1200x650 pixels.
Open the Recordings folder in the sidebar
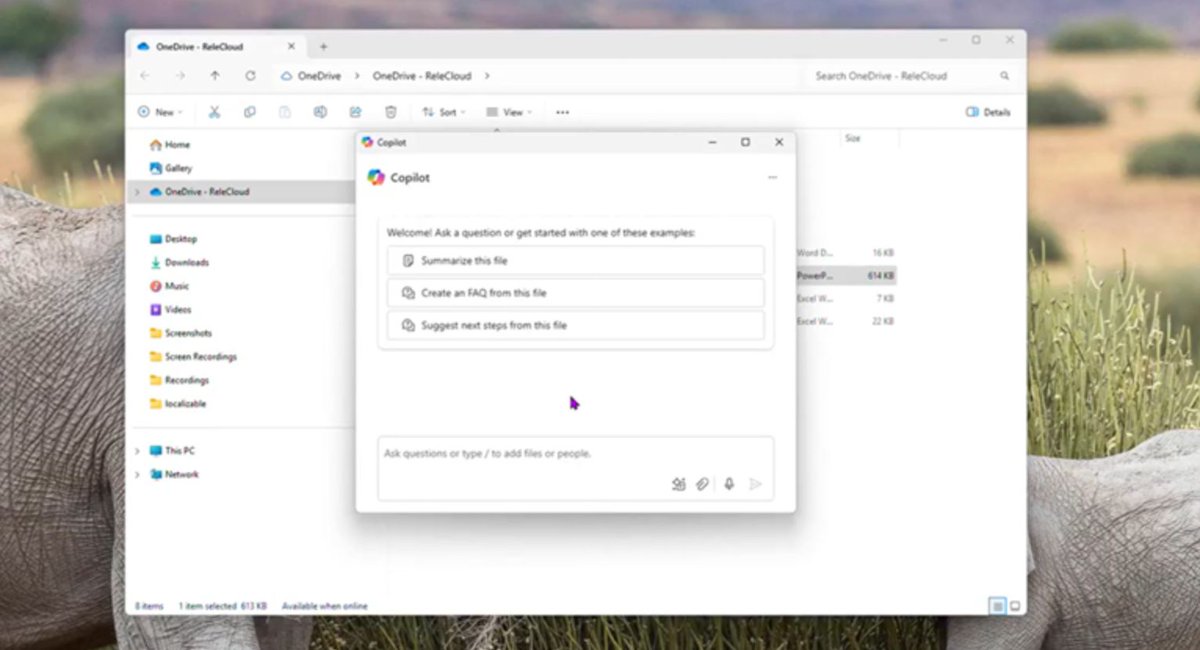[x=178, y=380]
